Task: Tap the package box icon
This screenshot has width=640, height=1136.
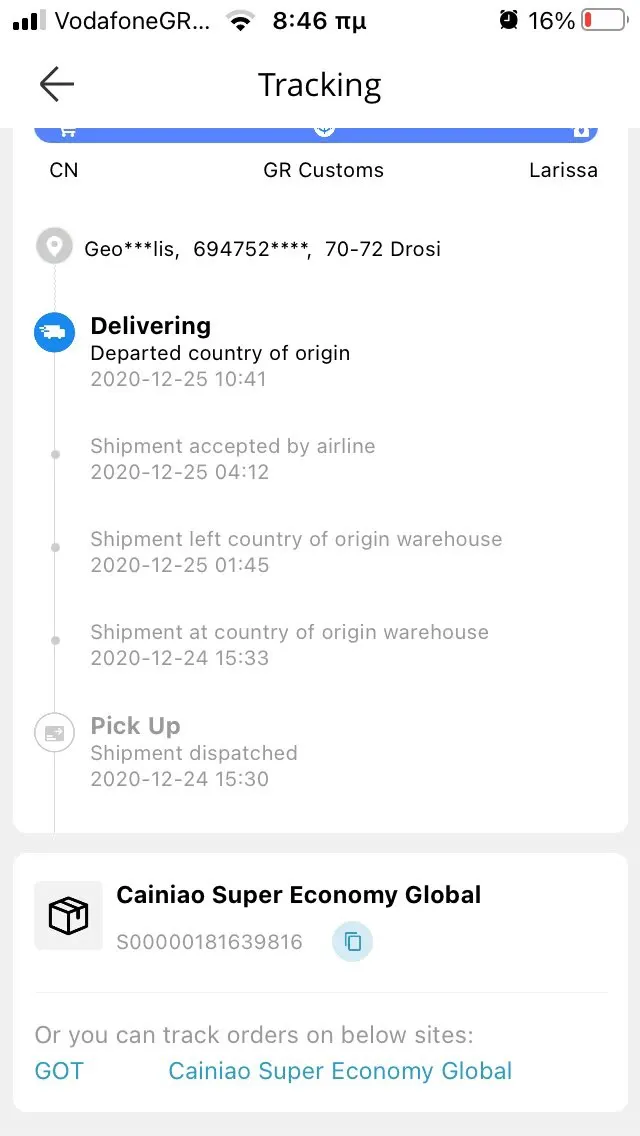Action: click(x=68, y=915)
